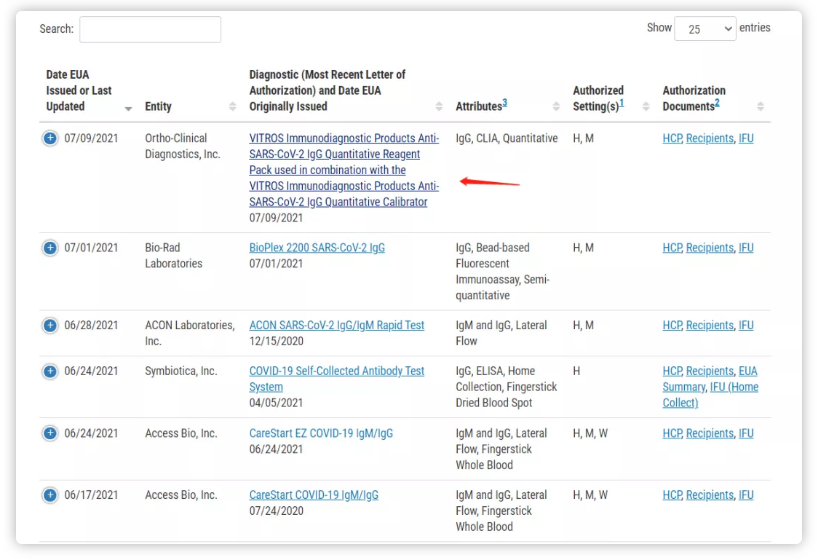Open ACON SARS-CoV-2 IgG/IgM Rapid Test link

click(337, 326)
